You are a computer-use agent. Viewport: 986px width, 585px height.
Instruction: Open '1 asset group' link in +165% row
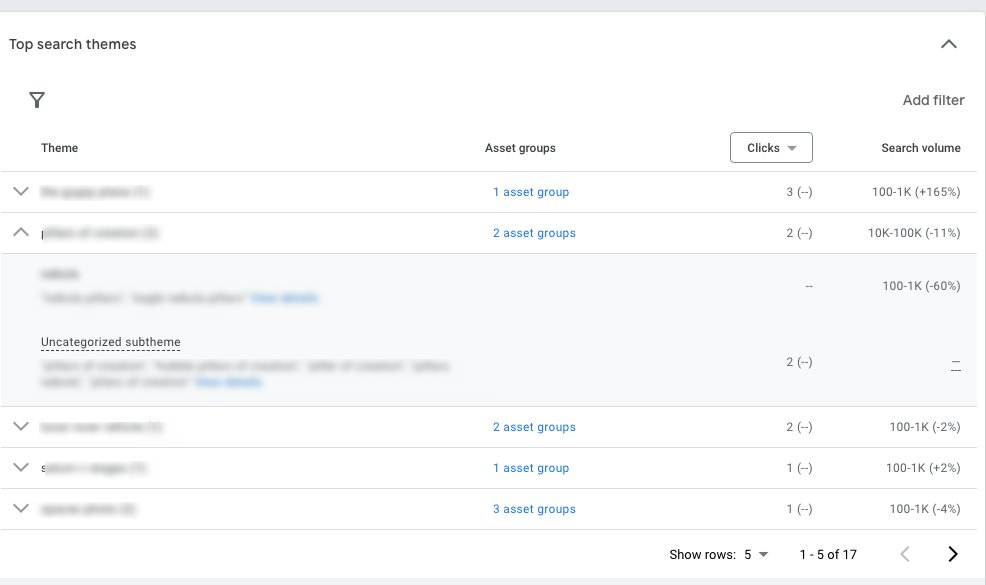(x=531, y=192)
